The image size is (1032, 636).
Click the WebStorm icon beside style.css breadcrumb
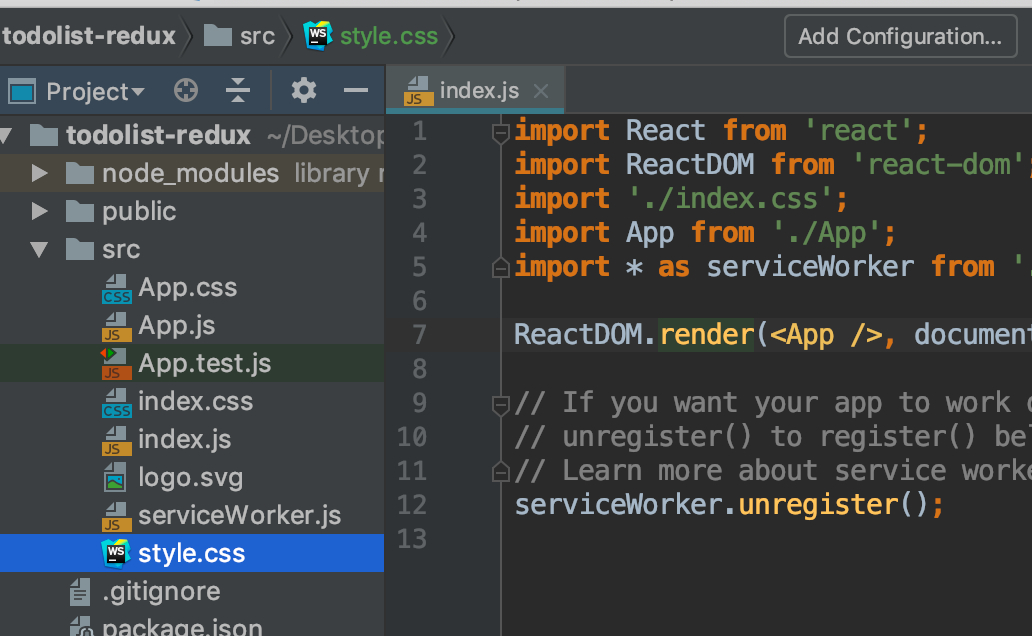coord(317,36)
